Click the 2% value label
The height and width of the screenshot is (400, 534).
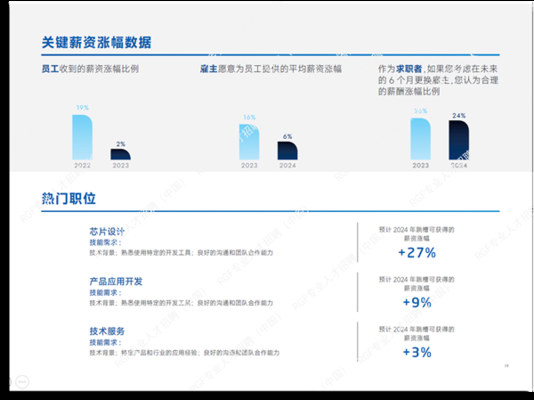121,144
